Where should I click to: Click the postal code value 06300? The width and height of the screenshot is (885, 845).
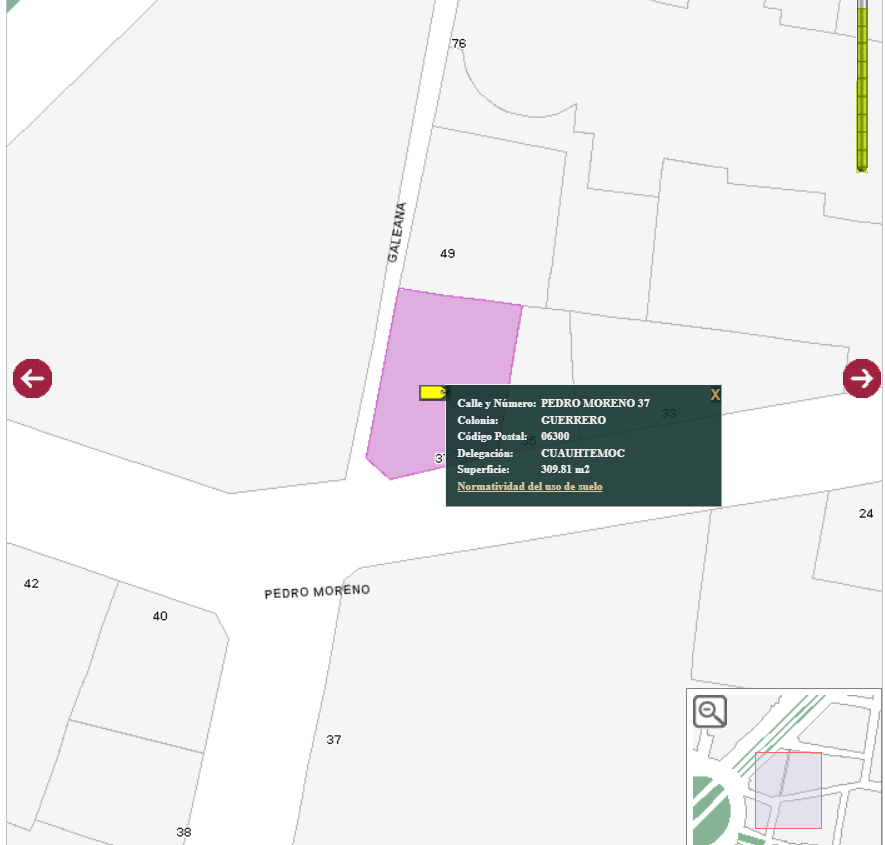tap(555, 436)
